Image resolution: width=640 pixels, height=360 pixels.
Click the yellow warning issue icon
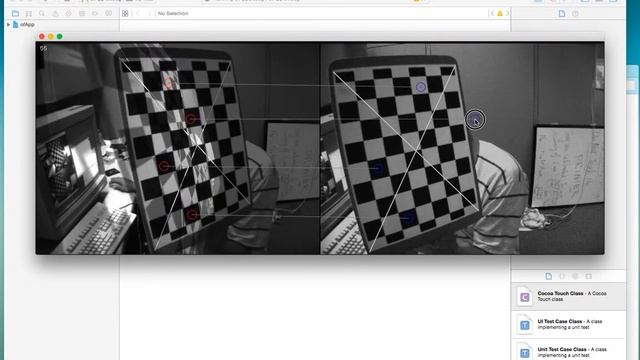[500, 13]
